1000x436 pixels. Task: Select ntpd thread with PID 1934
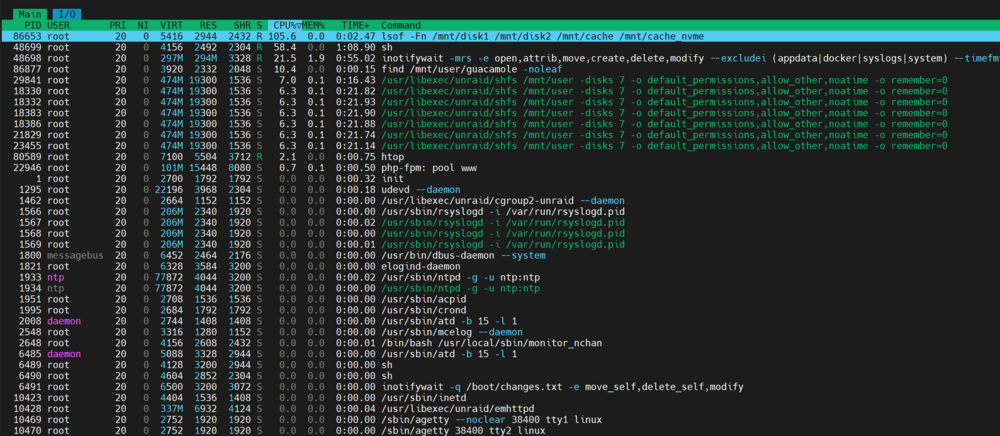(500, 288)
